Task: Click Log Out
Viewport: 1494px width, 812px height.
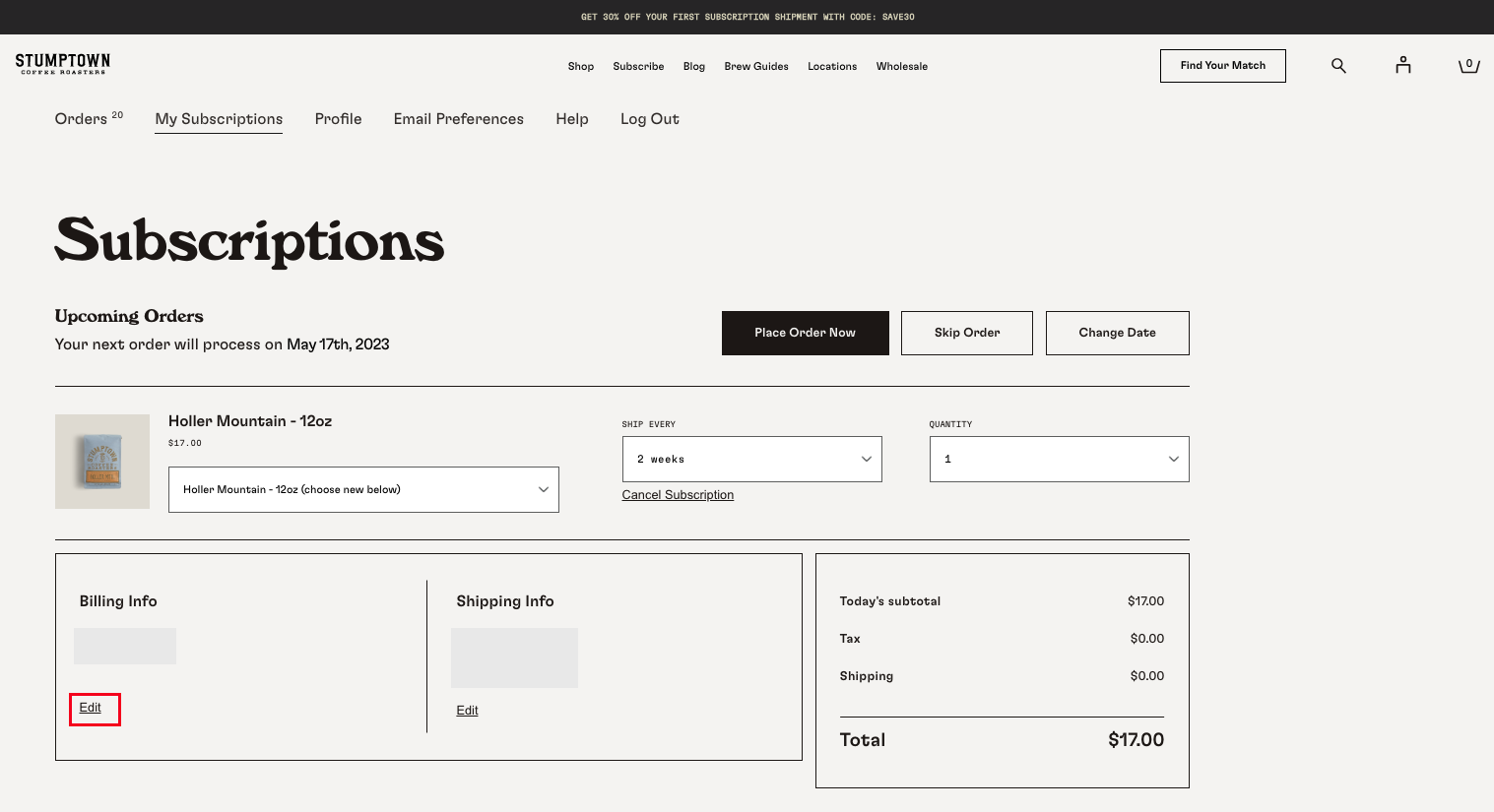Action: point(650,119)
